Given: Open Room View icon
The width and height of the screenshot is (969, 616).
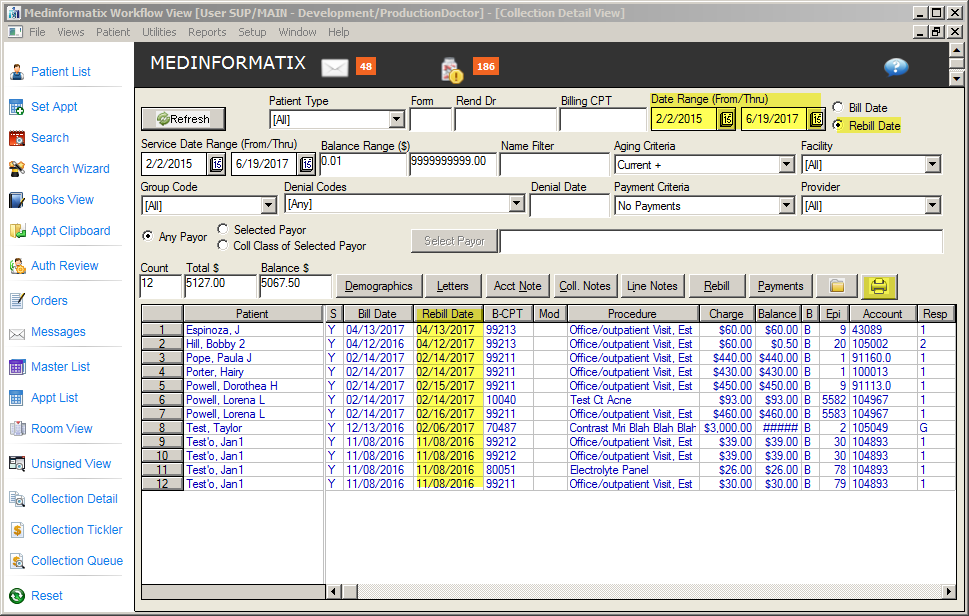Looking at the screenshot, I should pyautogui.click(x=17, y=429).
